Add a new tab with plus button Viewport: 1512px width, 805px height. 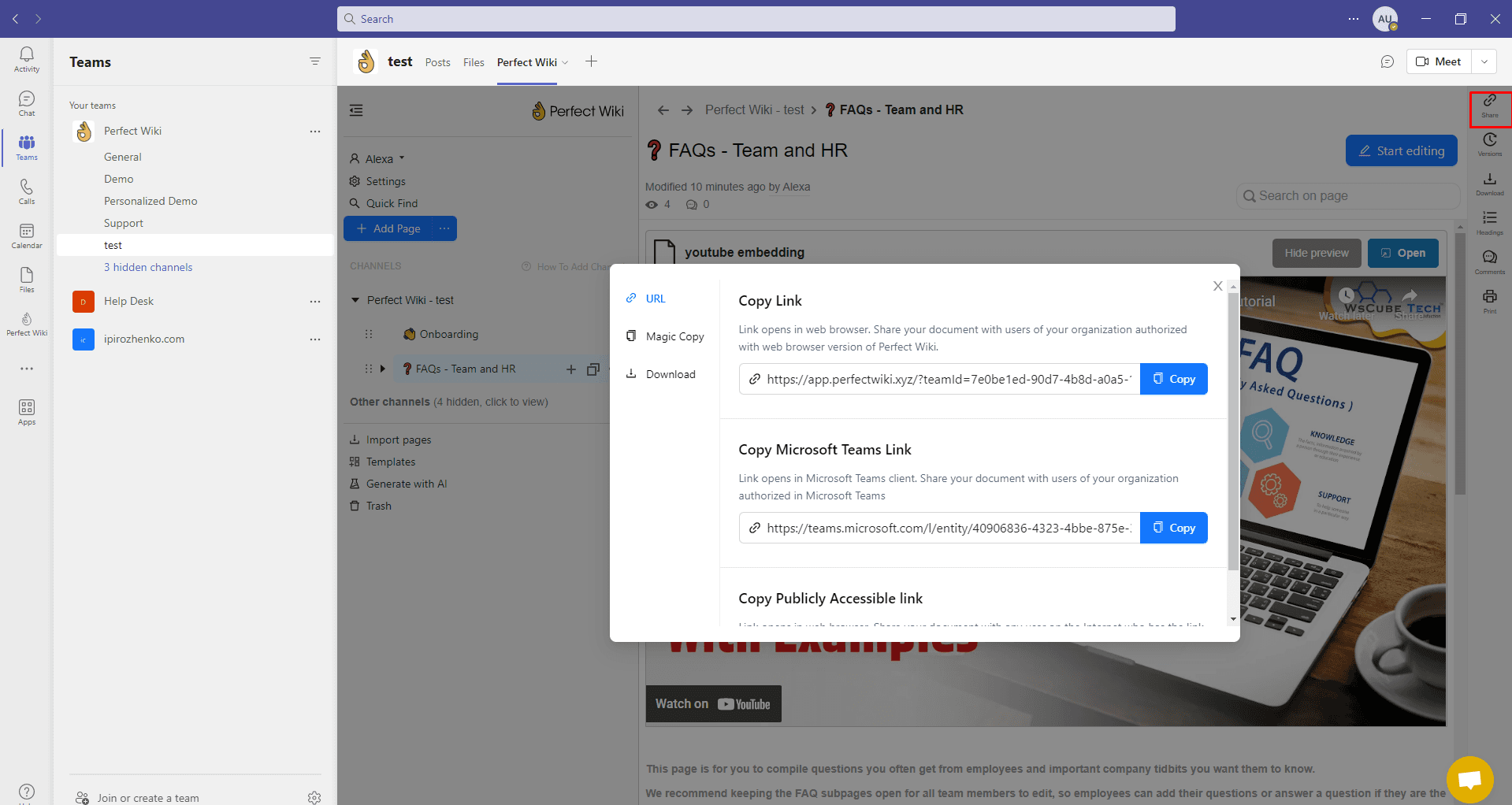pos(592,61)
